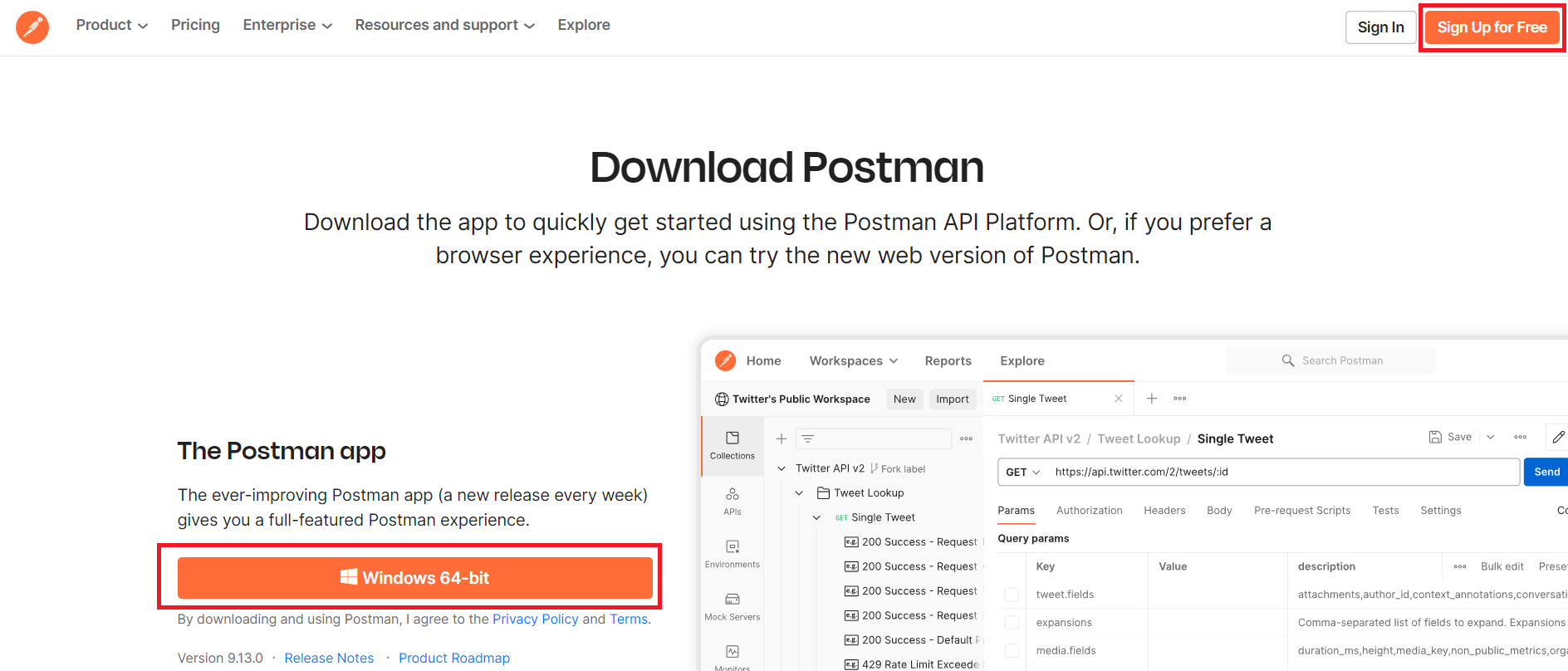Click the request URL field
Screen dimensions: 1568x671
[1283, 472]
